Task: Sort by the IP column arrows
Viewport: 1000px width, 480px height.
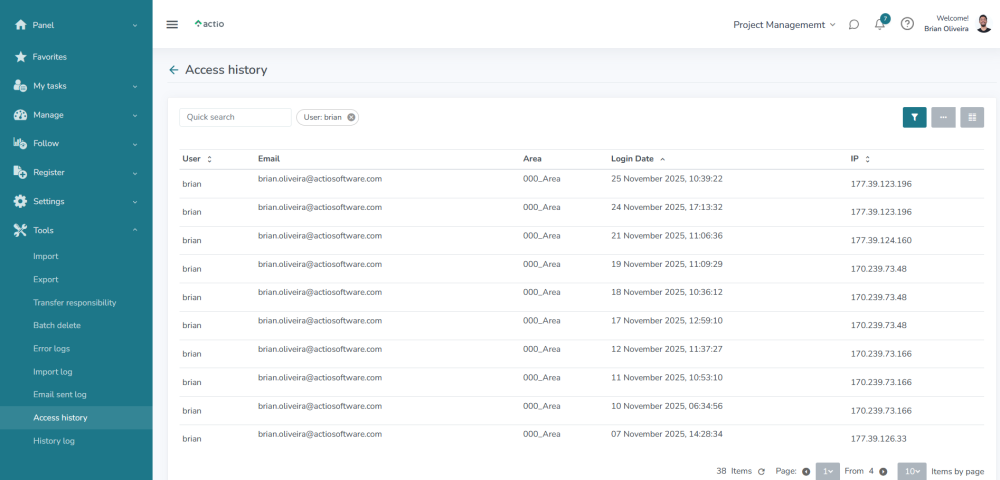Action: point(867,159)
